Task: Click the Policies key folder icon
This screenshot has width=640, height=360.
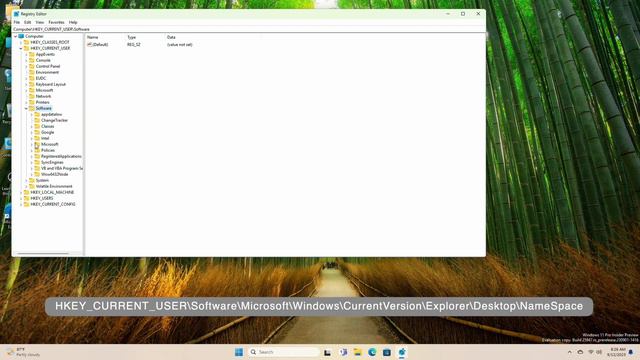Action: 37,150
